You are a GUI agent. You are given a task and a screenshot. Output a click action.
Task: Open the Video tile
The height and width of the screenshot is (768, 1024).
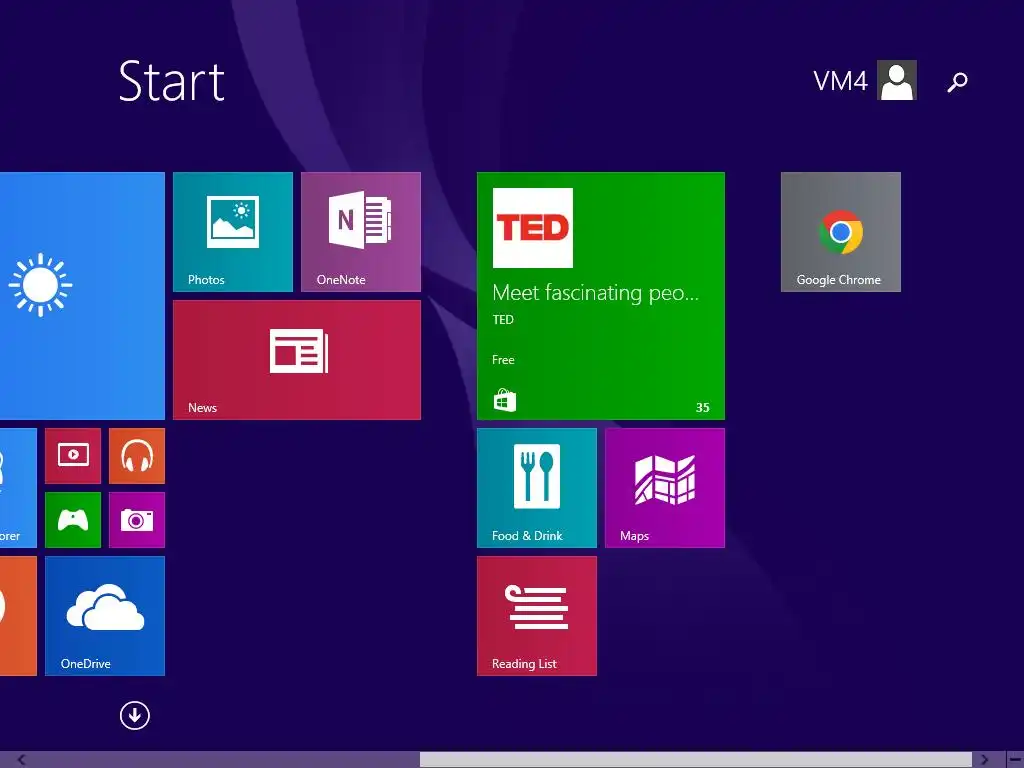[73, 456]
